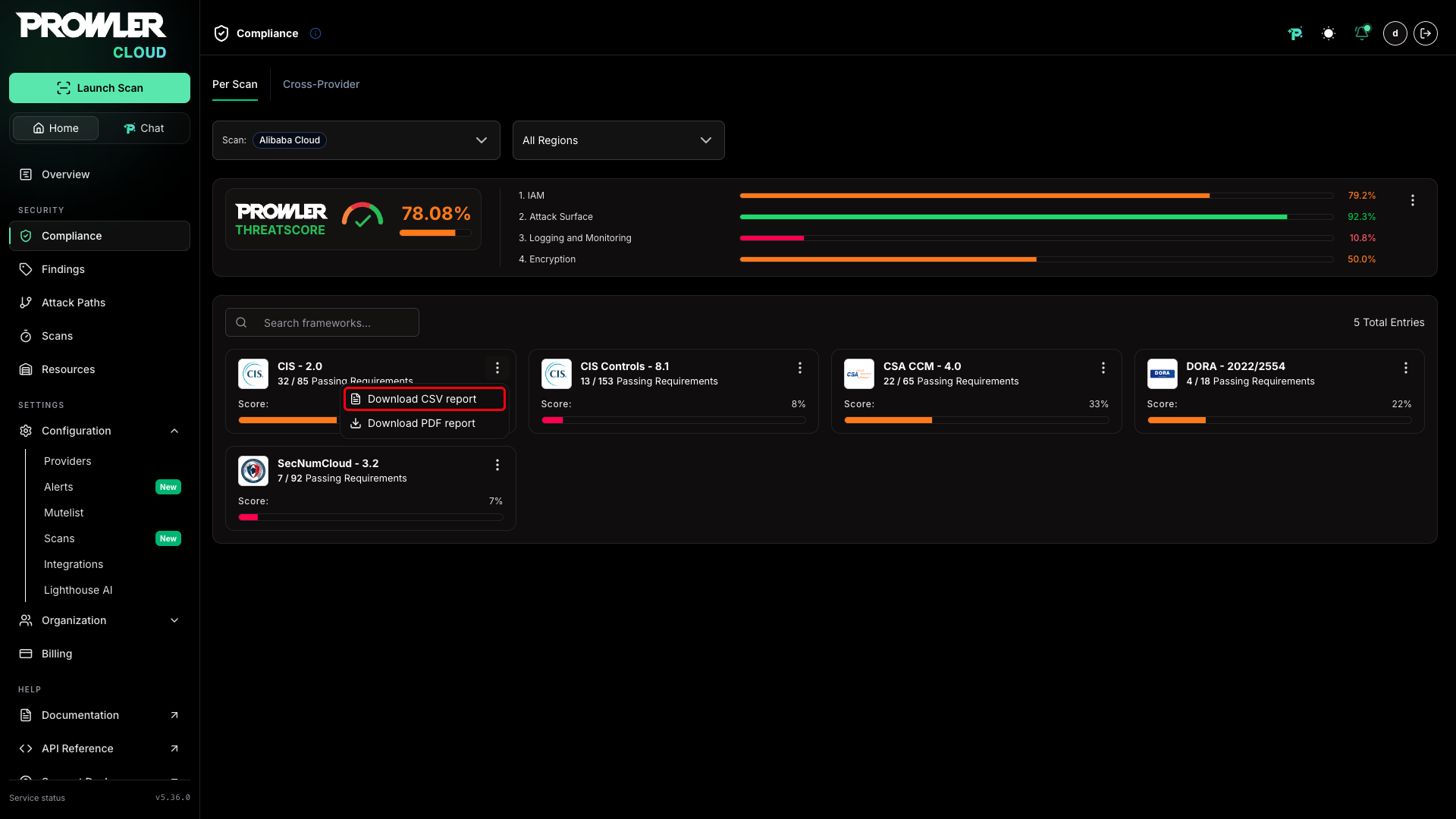
Task: Click the CIS Controls - 8.1 logo
Action: coord(557,374)
